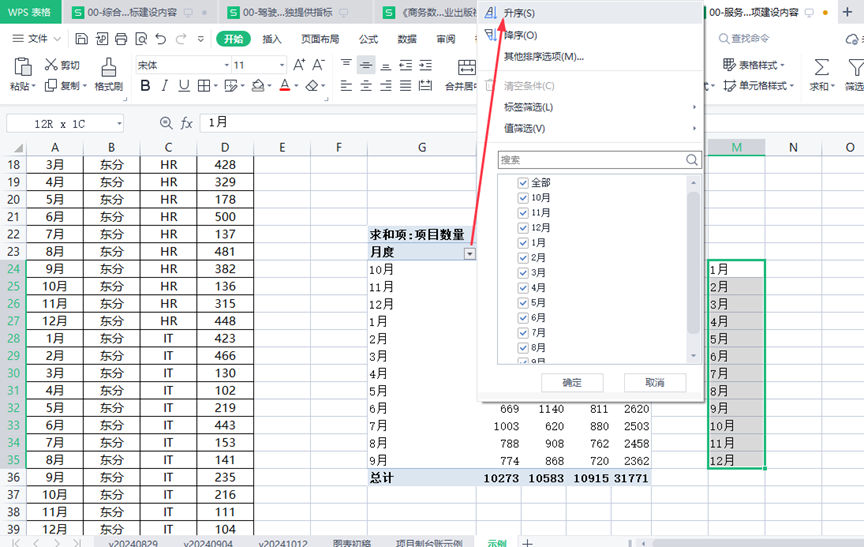The height and width of the screenshot is (547, 864).
Task: Switch to the 公式 ribbon tab
Action: pos(368,39)
